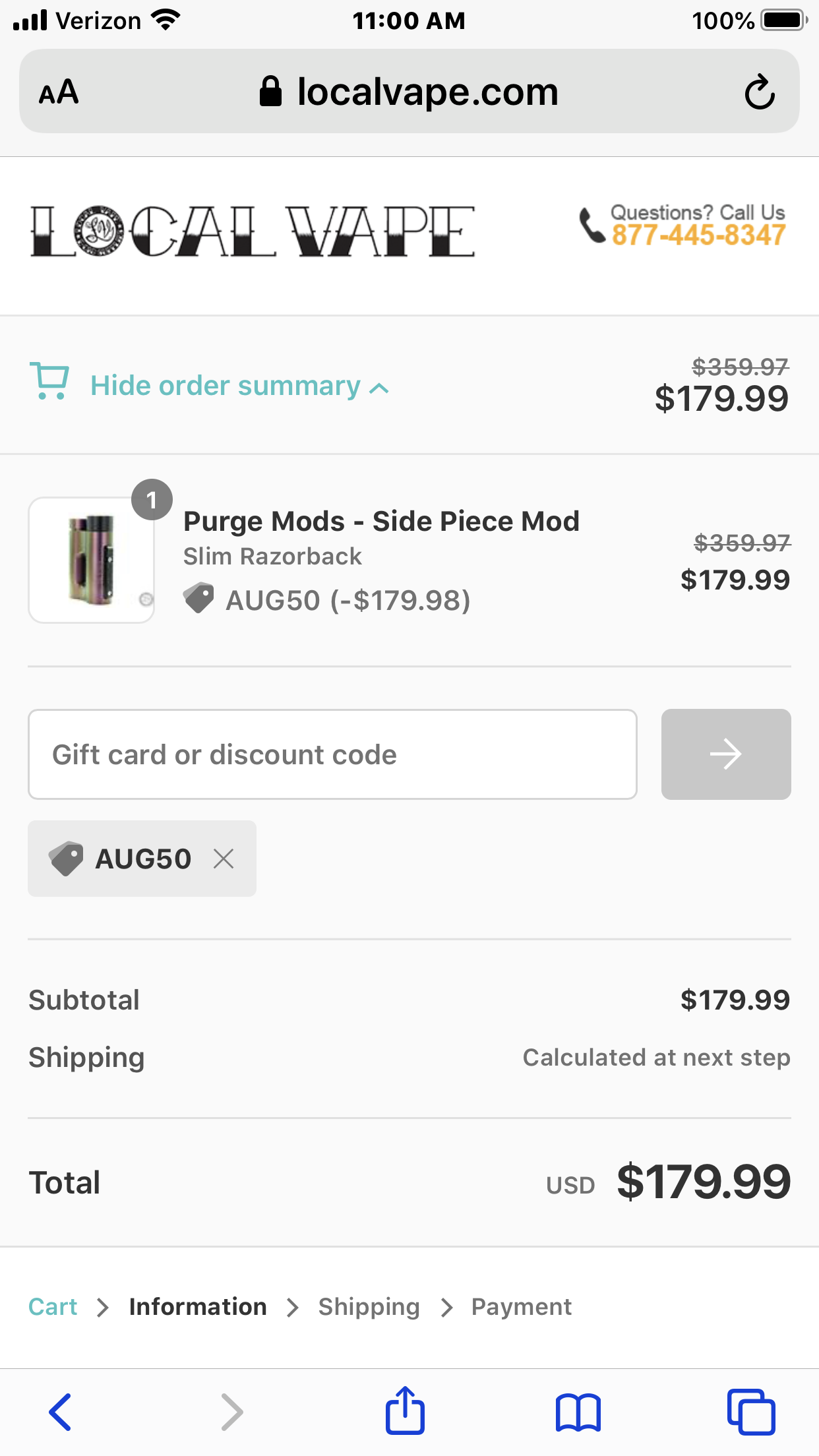
Task: Tap the chevron beside Hide order summary
Action: (x=379, y=388)
